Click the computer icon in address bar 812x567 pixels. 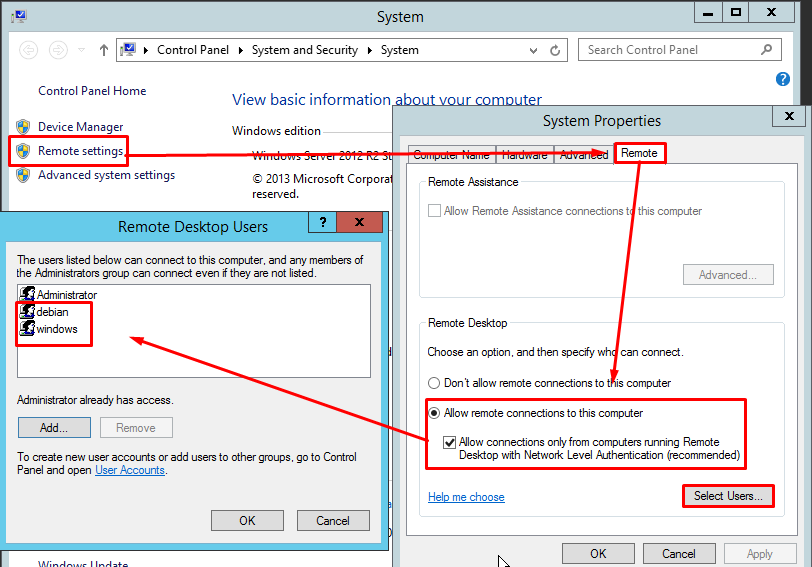pos(128,50)
